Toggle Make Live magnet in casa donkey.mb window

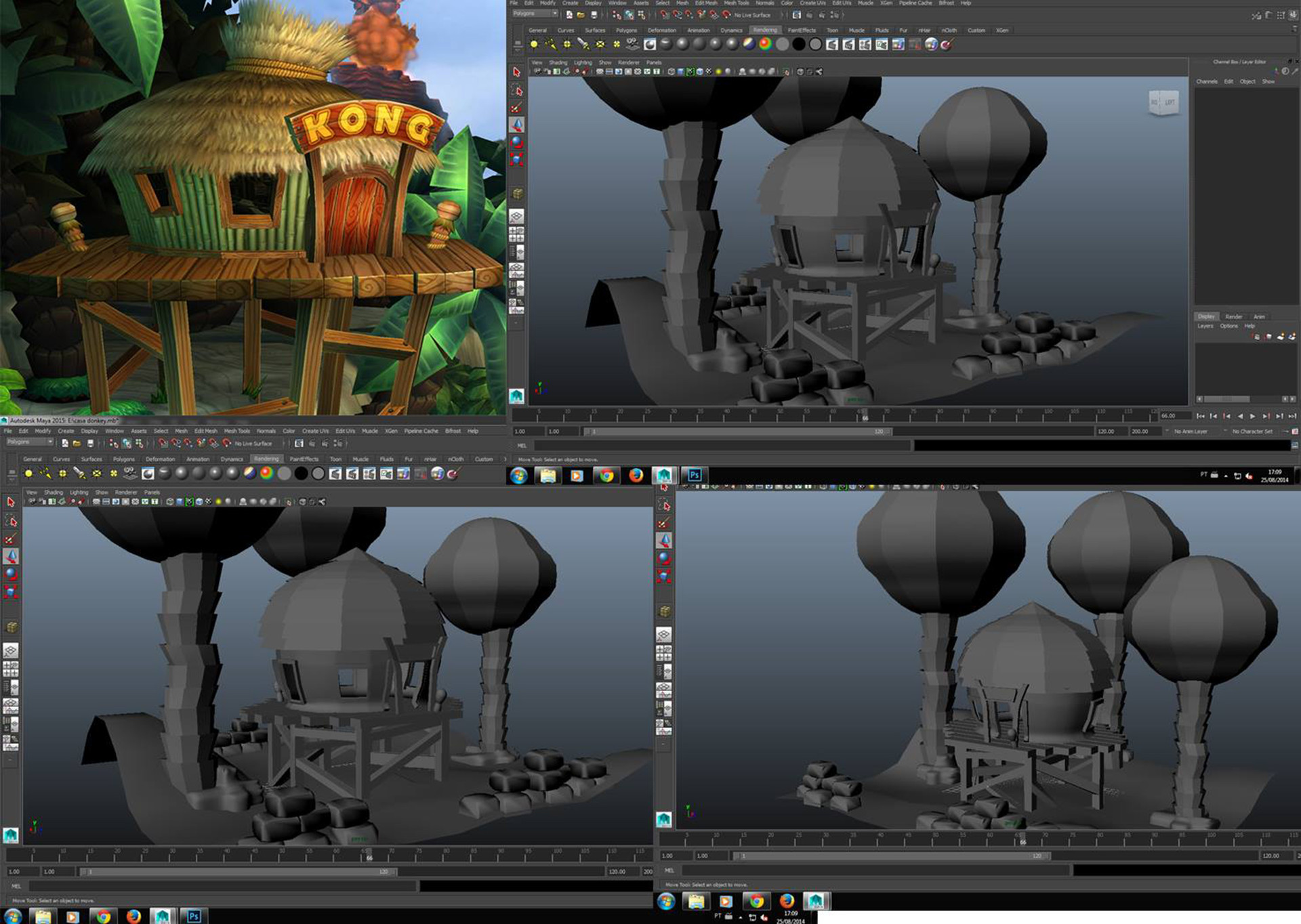click(x=226, y=443)
